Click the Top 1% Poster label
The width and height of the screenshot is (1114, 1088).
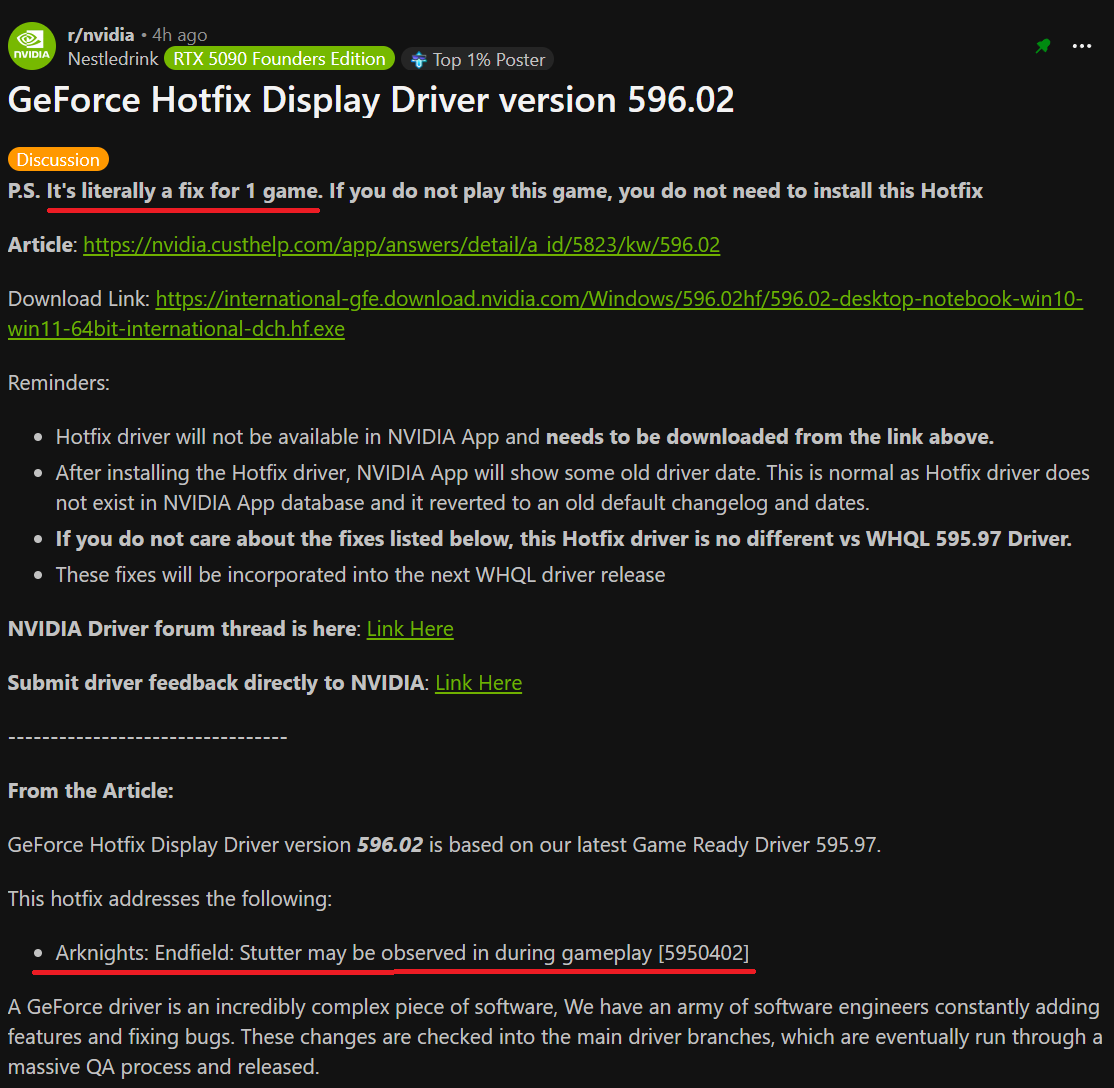[489, 60]
